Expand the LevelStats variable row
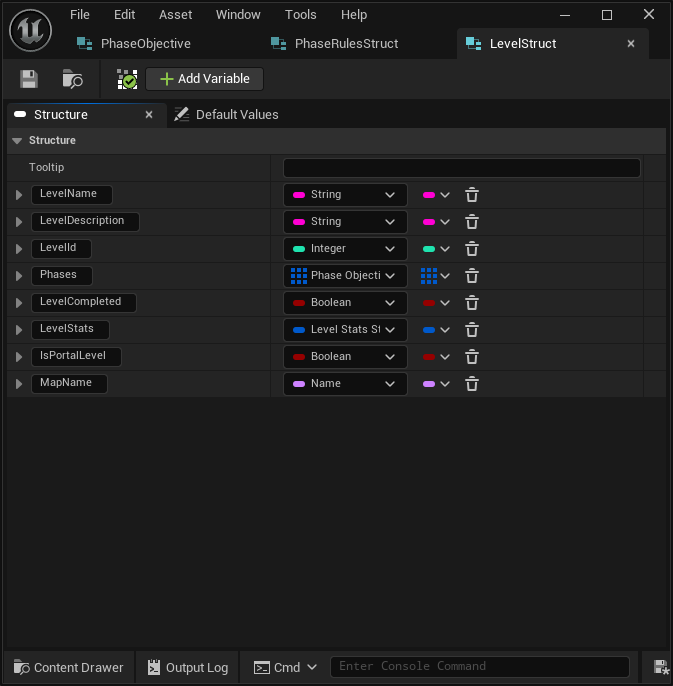Viewport: 673px width, 686px height. (19, 330)
